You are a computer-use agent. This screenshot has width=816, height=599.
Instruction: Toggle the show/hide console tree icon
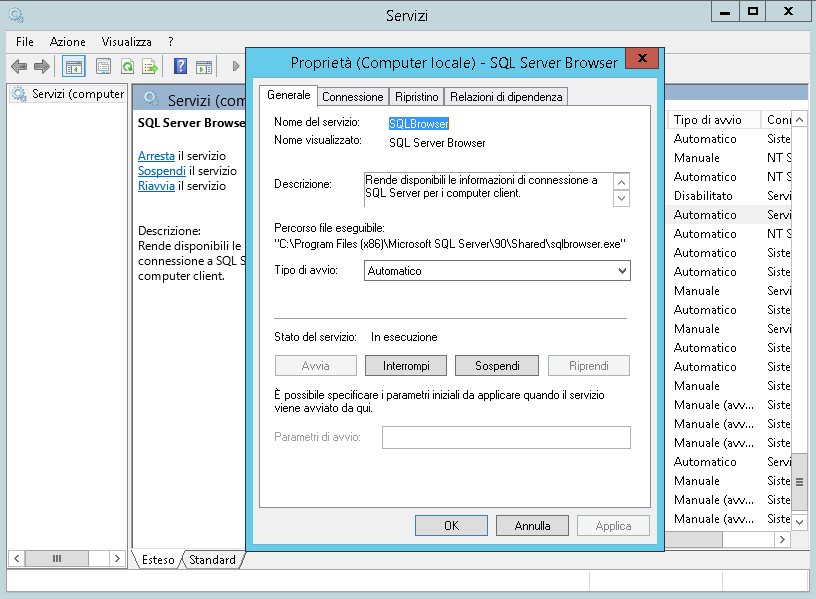[x=73, y=67]
